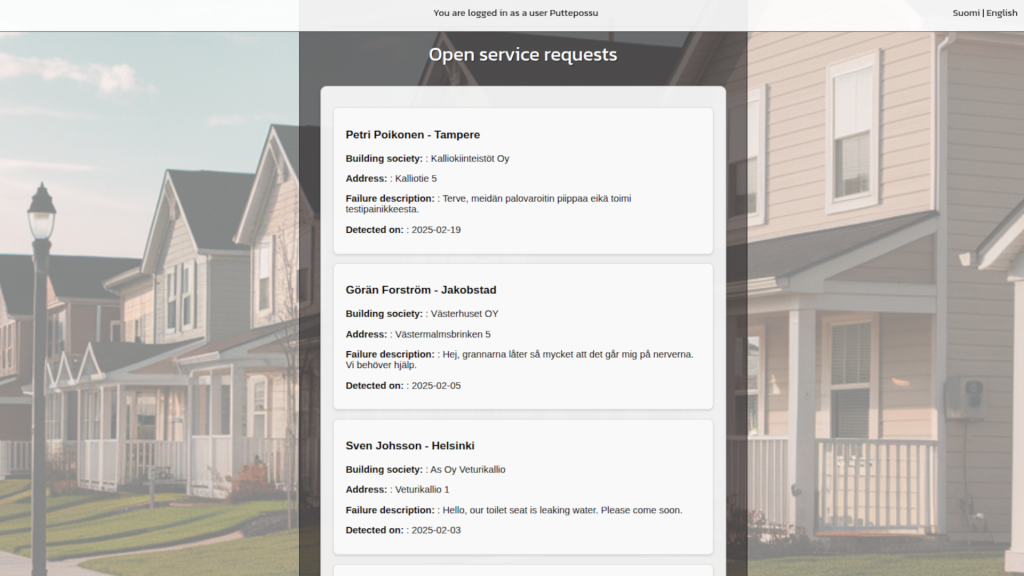Click the Open service requests heading
Image resolution: width=1024 pixels, height=576 pixels.
(522, 55)
